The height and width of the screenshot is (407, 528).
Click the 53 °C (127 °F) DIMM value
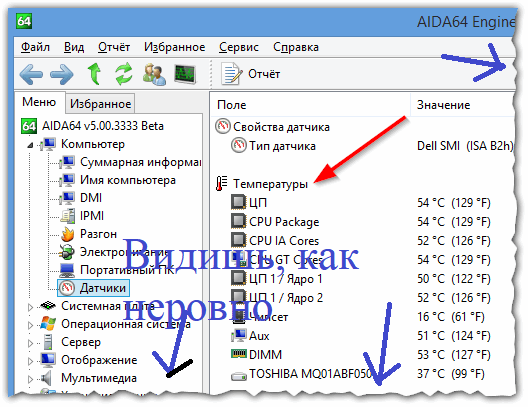tap(454, 355)
